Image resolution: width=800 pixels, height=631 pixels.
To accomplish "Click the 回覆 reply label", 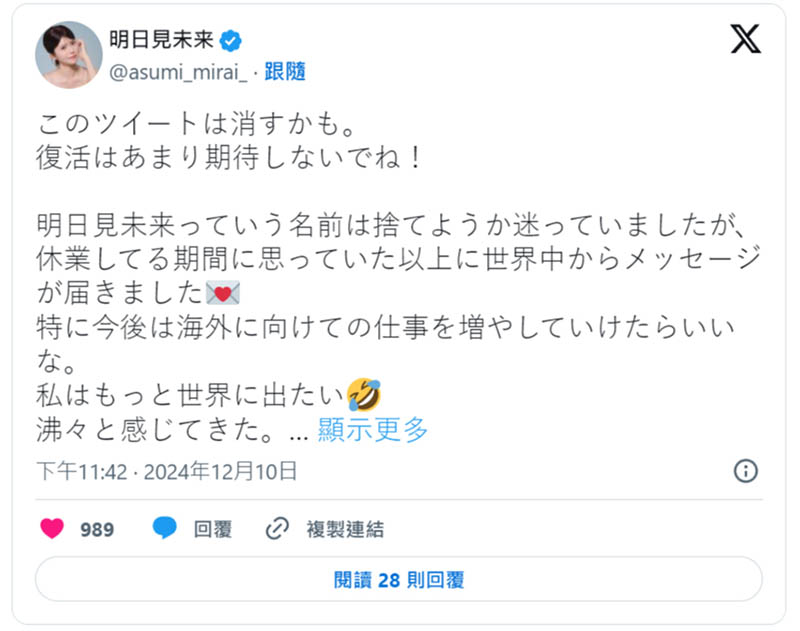I will tap(212, 529).
